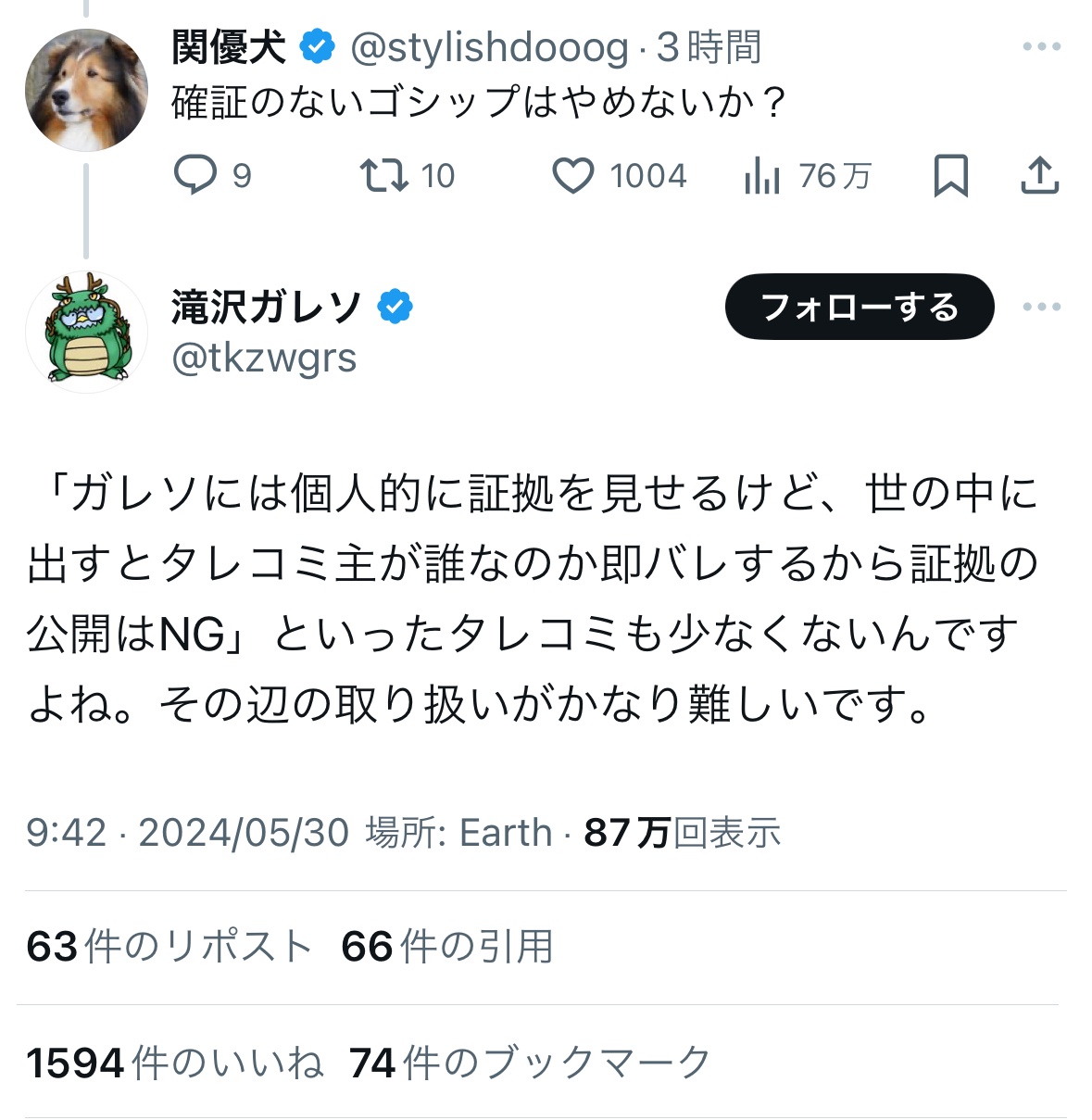Open the 滝沢ガレソ display name
This screenshot has width=1092, height=1120.
click(x=267, y=307)
